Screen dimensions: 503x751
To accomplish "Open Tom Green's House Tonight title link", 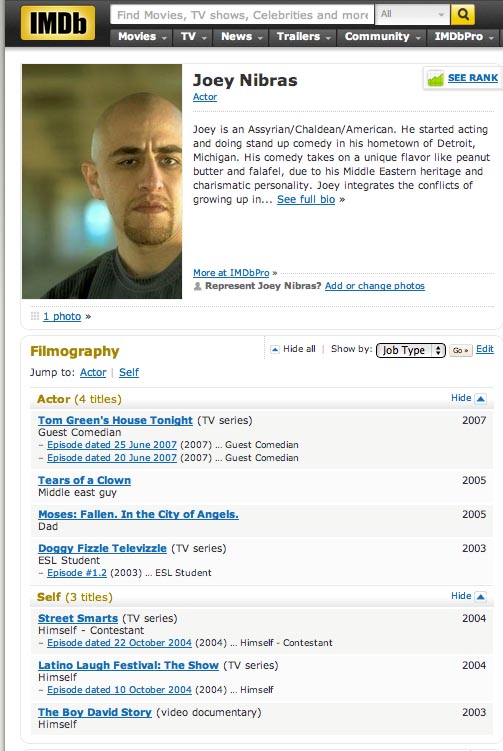I will point(115,420).
